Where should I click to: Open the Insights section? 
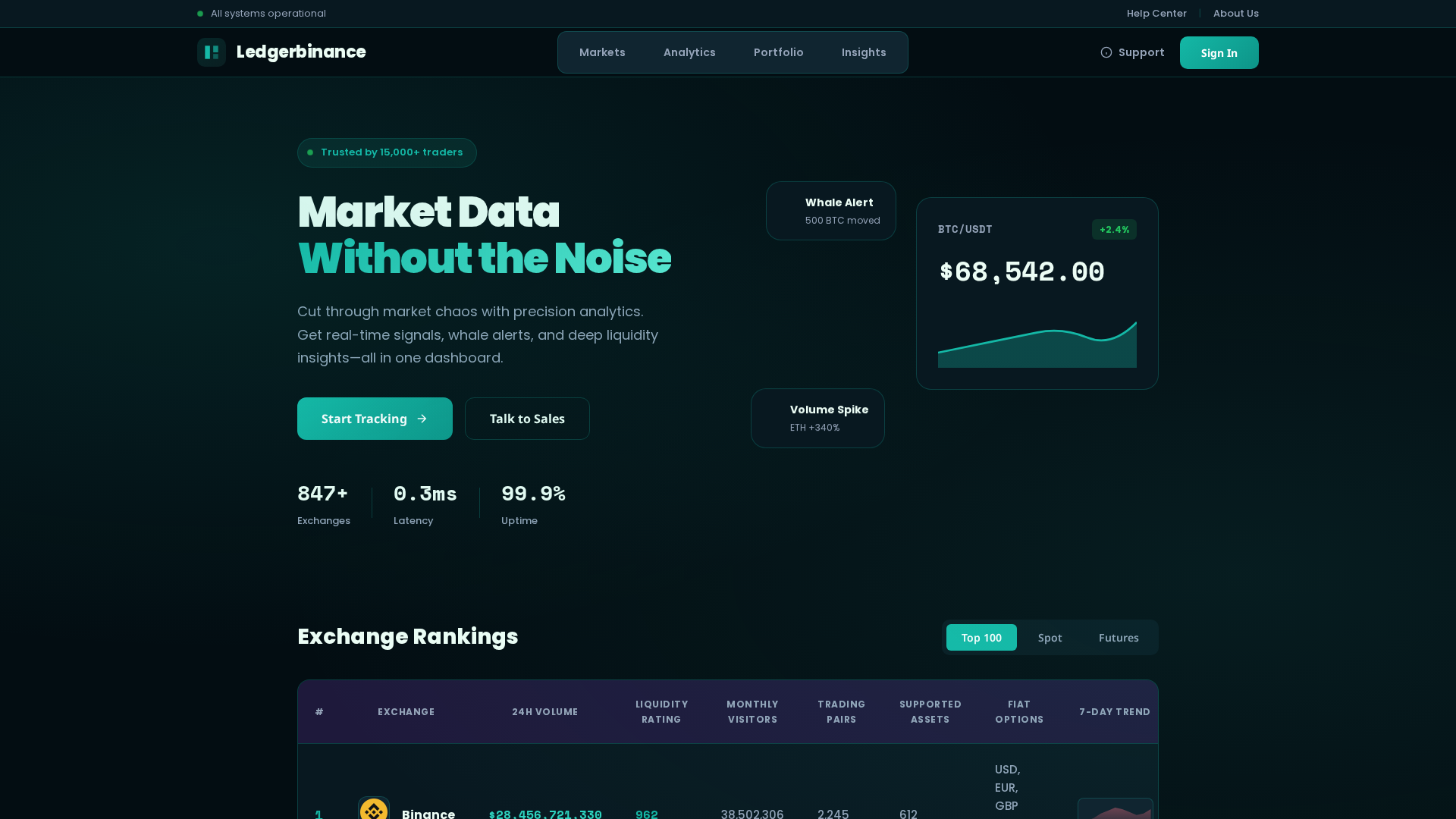[864, 52]
